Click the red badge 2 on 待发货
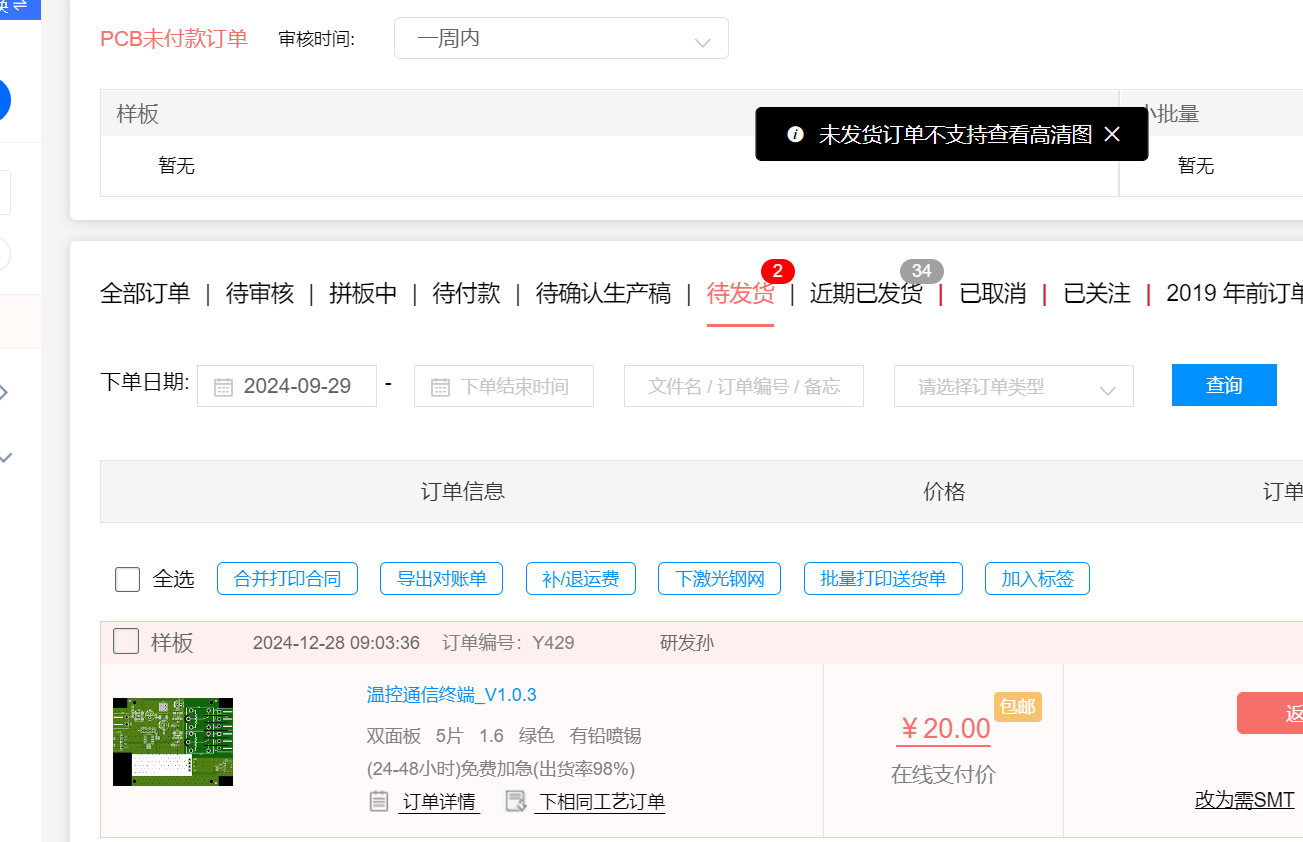1303x842 pixels. [x=777, y=271]
